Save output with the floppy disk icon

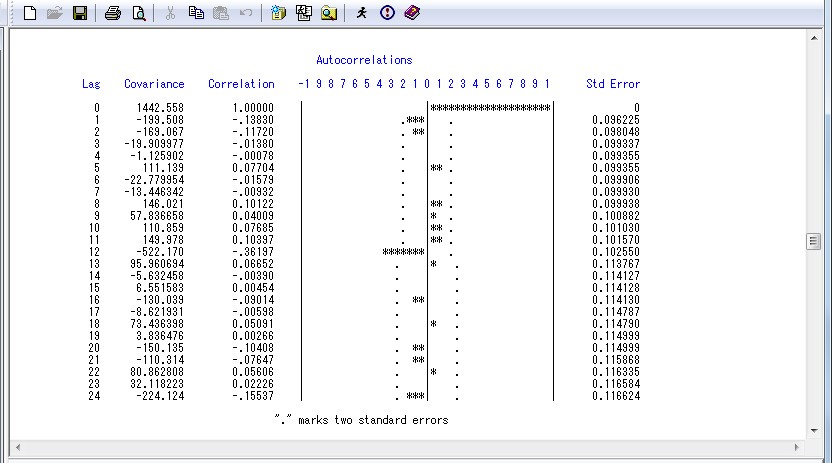pos(79,13)
